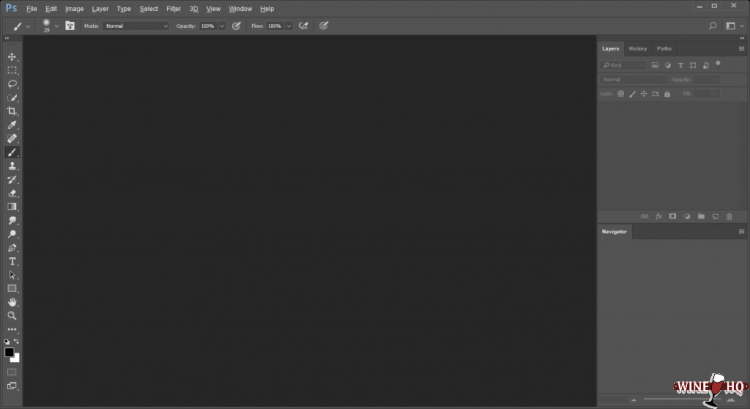Select the Hand tool

tap(12, 302)
